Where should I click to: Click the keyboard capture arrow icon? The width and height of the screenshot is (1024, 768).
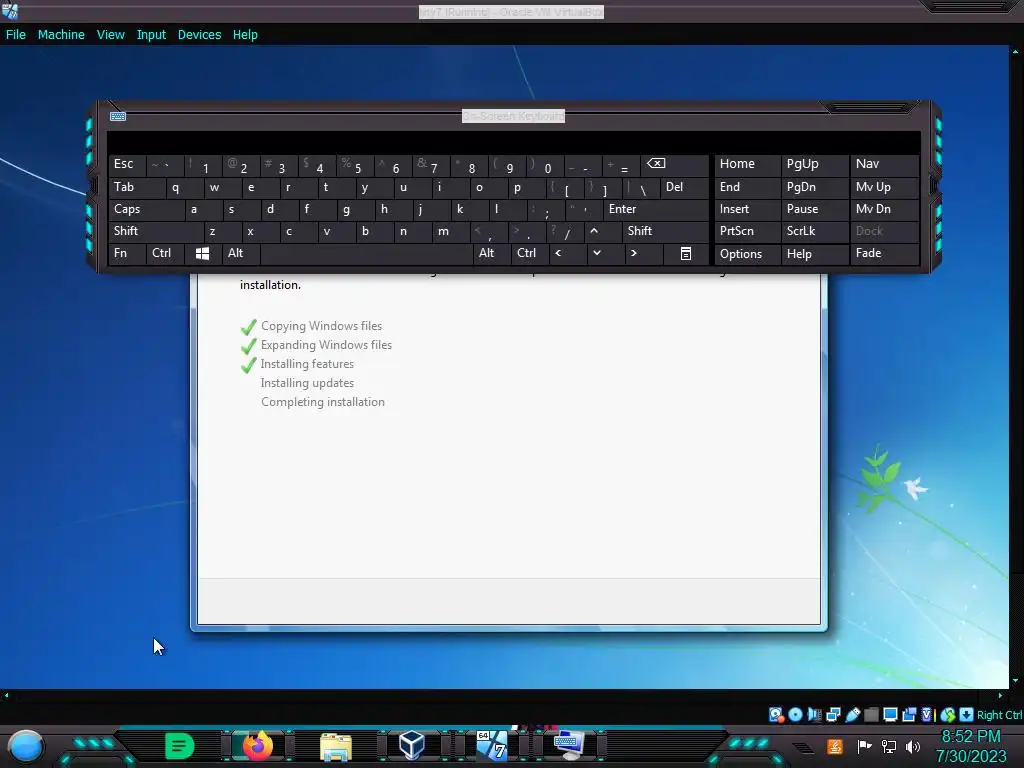tap(967, 714)
